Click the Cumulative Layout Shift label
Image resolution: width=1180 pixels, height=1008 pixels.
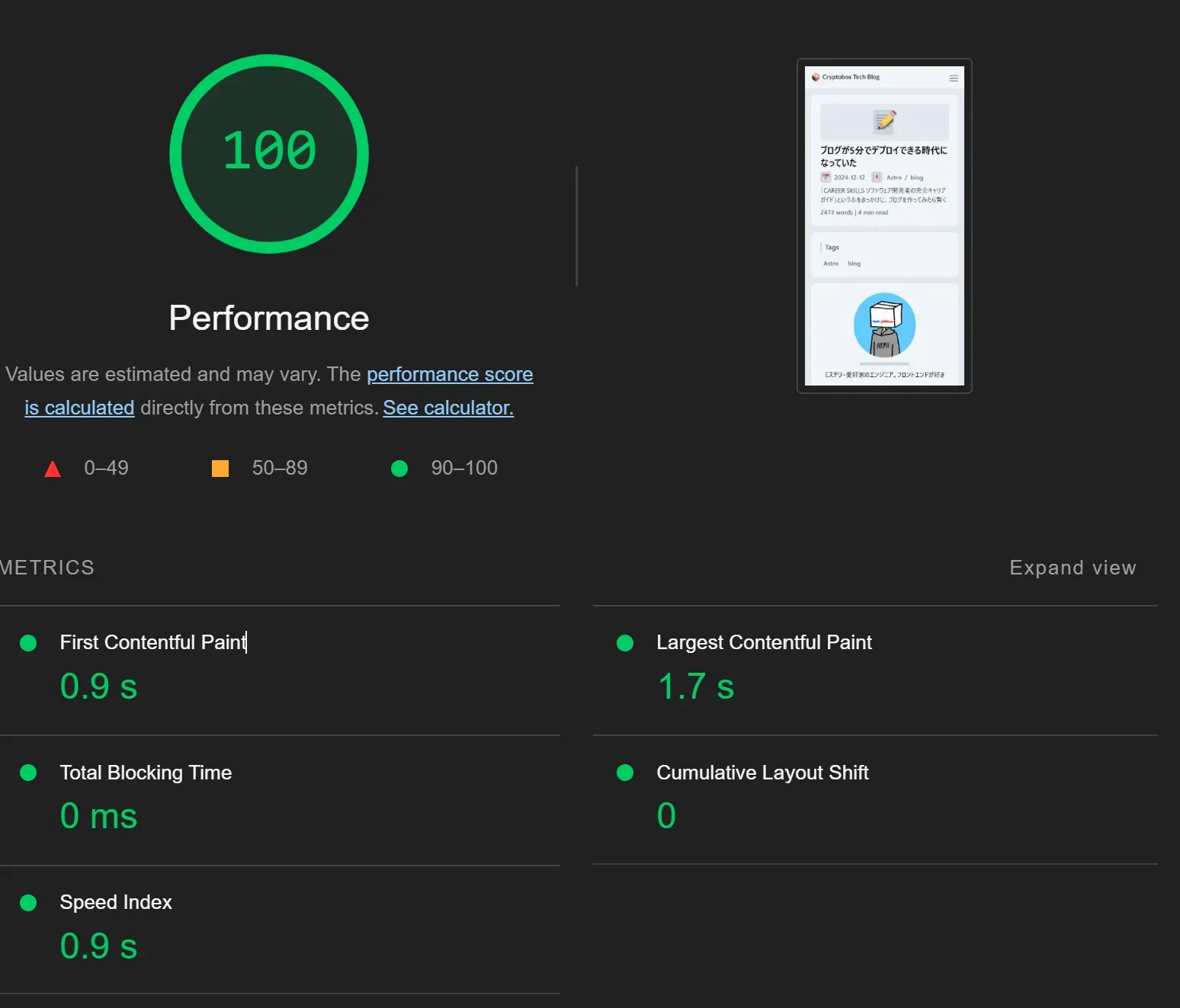[x=762, y=773]
